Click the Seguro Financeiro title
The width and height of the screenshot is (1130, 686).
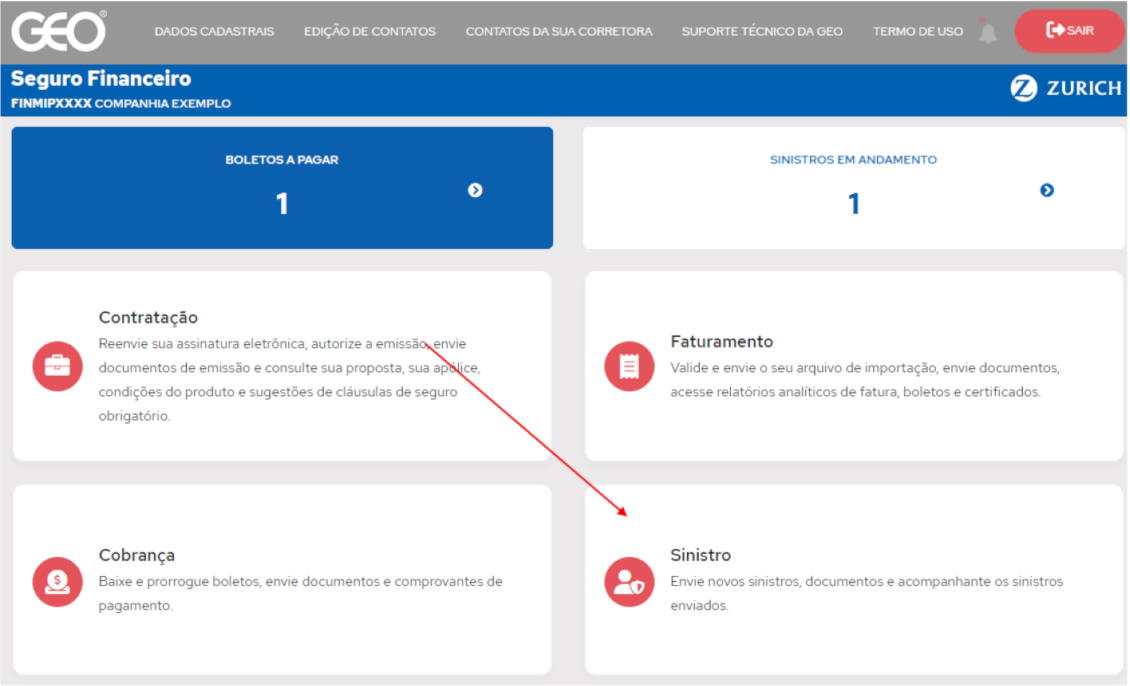101,79
